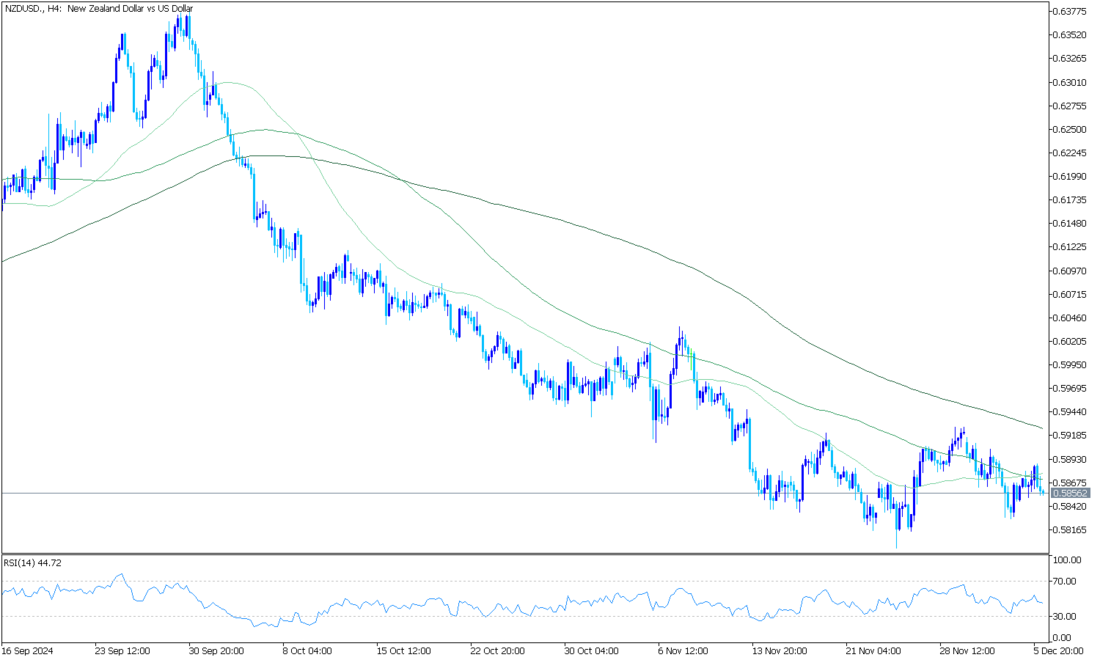Click the 0.59950 price axis label
This screenshot has width=1100, height=660.
tap(1071, 365)
